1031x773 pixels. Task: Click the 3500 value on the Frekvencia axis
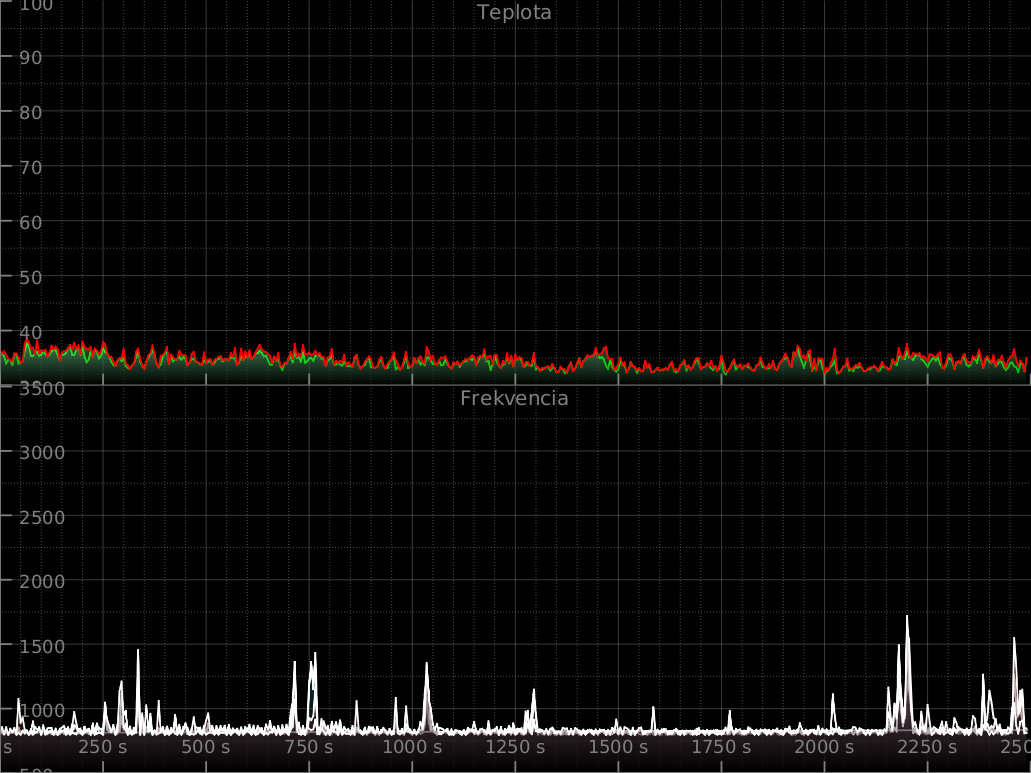[x=42, y=388]
